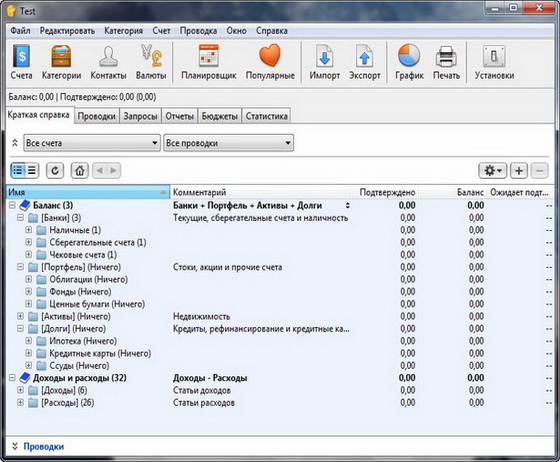Screen dimensions: 560x462
Task: Toggle the flat list view mode button
Action: (32, 170)
